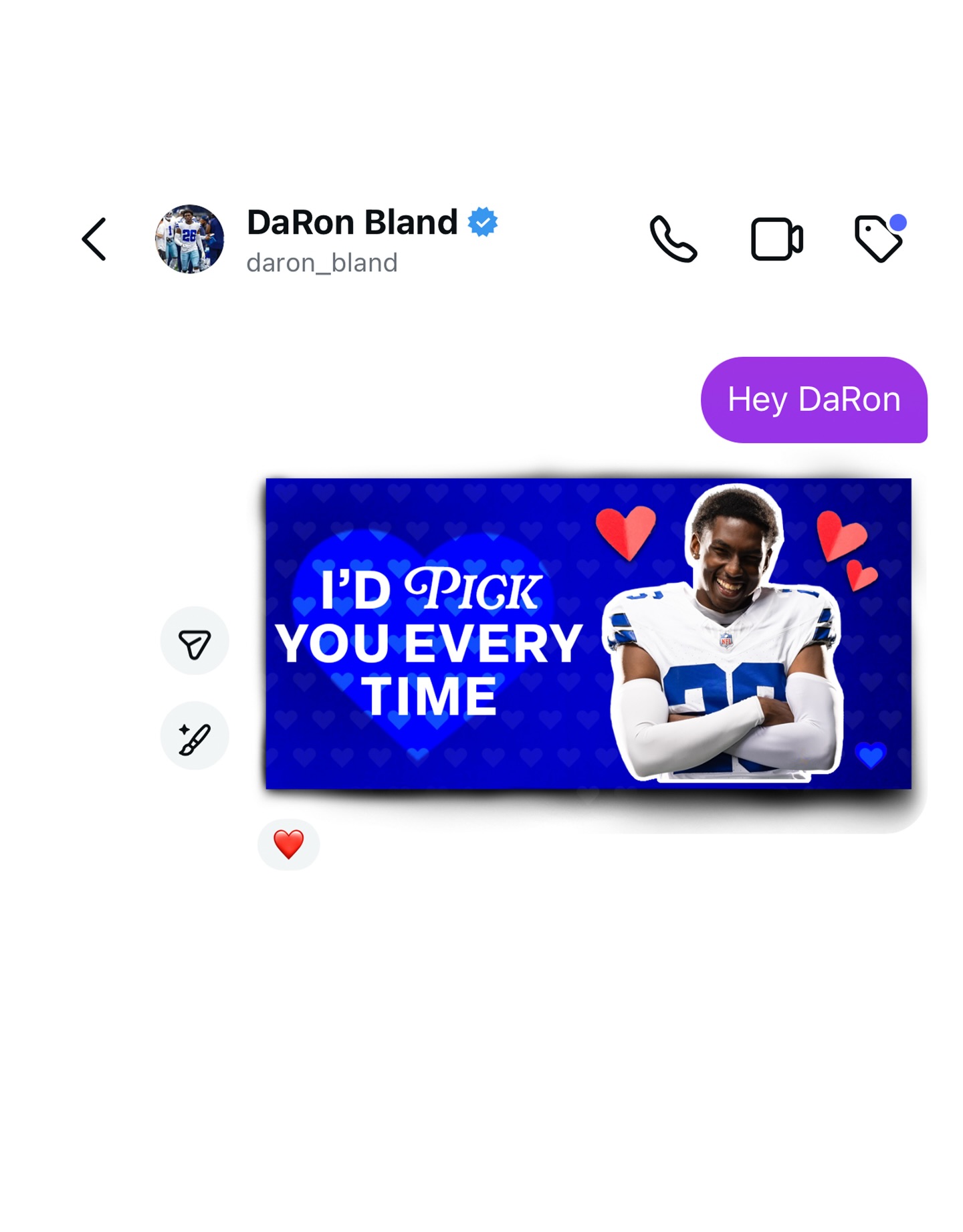This screenshot has height=1232, width=963.
Task: Tap the daron_bland username text
Action: tap(322, 263)
